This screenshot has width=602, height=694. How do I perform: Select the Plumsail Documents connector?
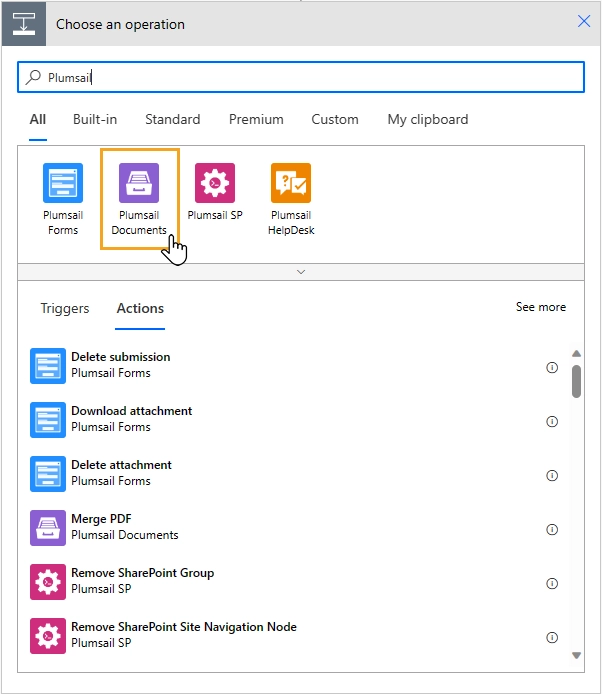(x=139, y=199)
